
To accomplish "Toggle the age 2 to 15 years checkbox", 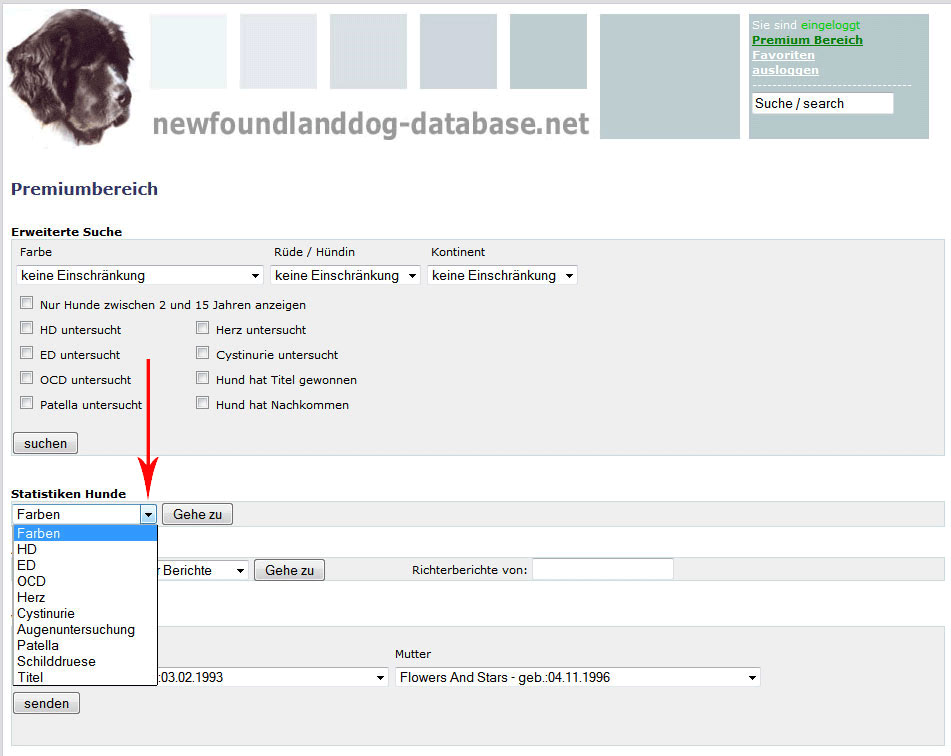I will point(27,303).
